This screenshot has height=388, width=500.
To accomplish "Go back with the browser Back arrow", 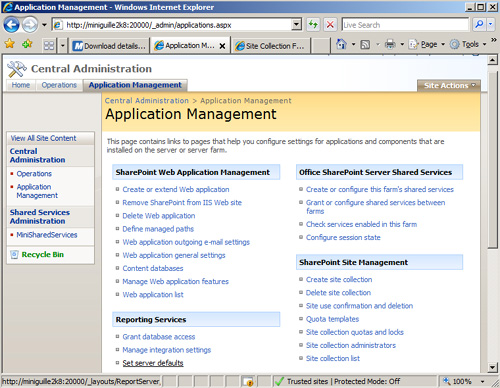I will pos(11,25).
